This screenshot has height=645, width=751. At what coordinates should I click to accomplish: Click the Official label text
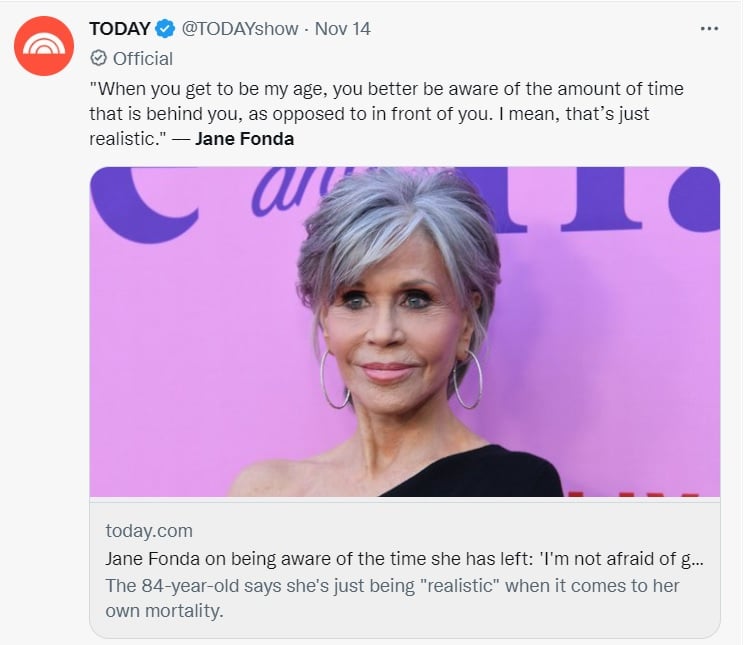[x=143, y=59]
